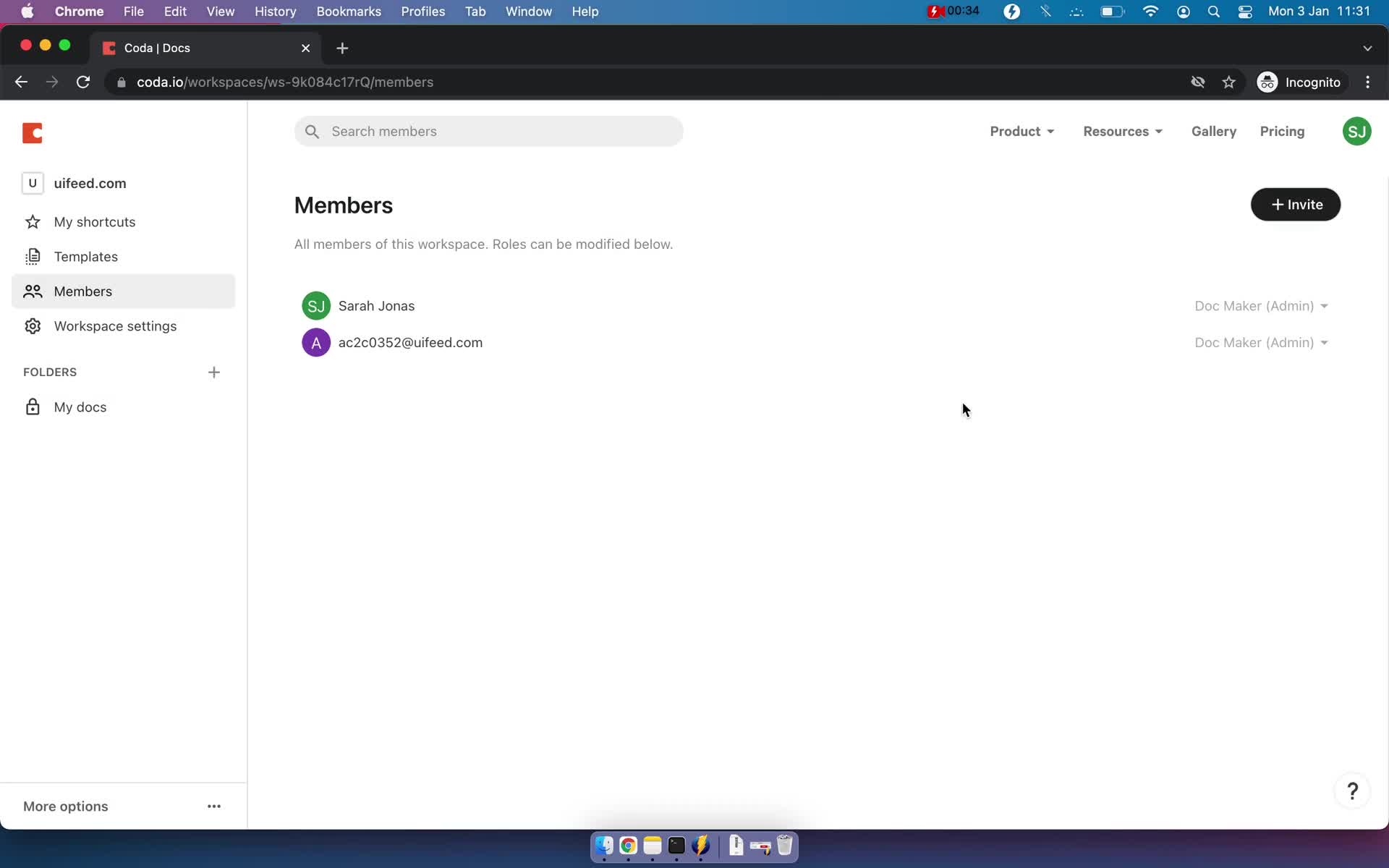The height and width of the screenshot is (868, 1389).
Task: Click the Pricing tab in top nav
Action: [x=1282, y=131]
